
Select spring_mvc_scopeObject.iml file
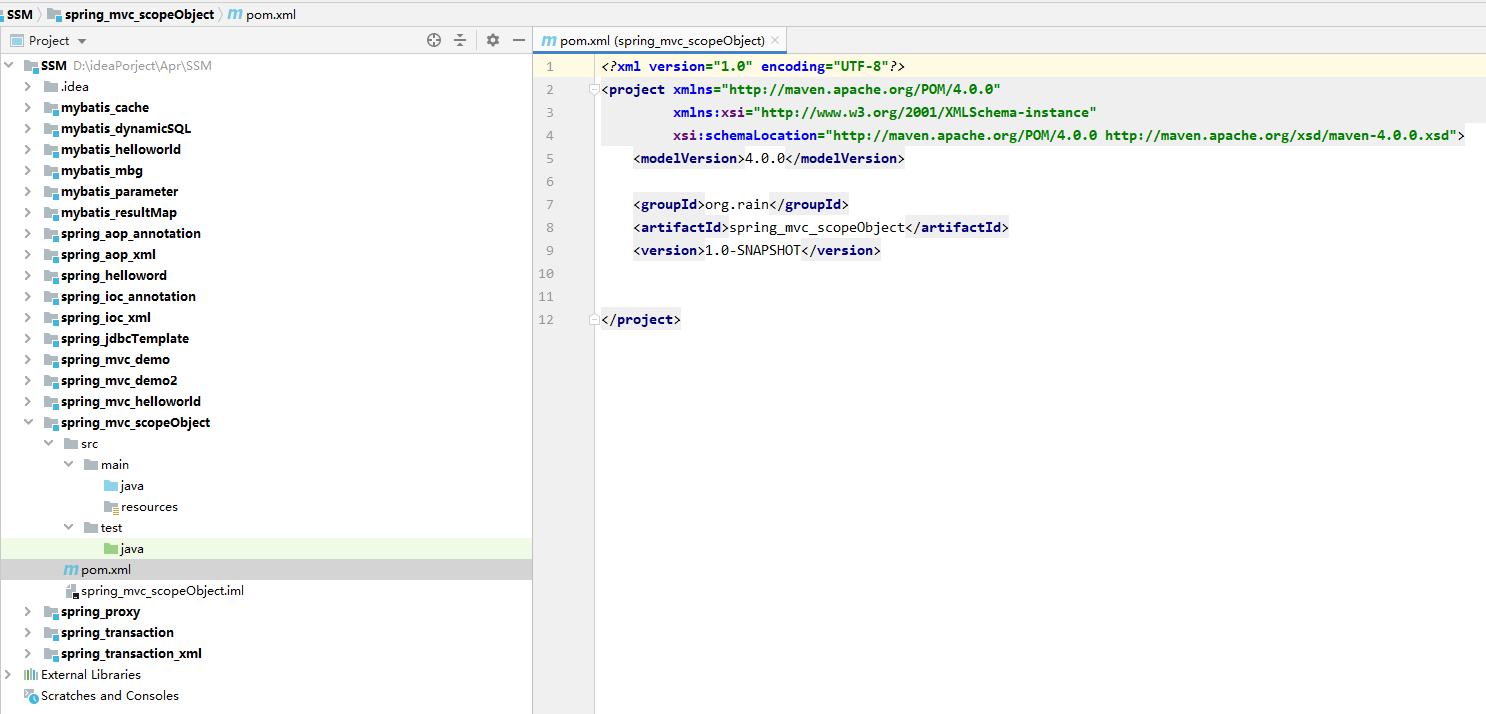pyautogui.click(x=162, y=591)
